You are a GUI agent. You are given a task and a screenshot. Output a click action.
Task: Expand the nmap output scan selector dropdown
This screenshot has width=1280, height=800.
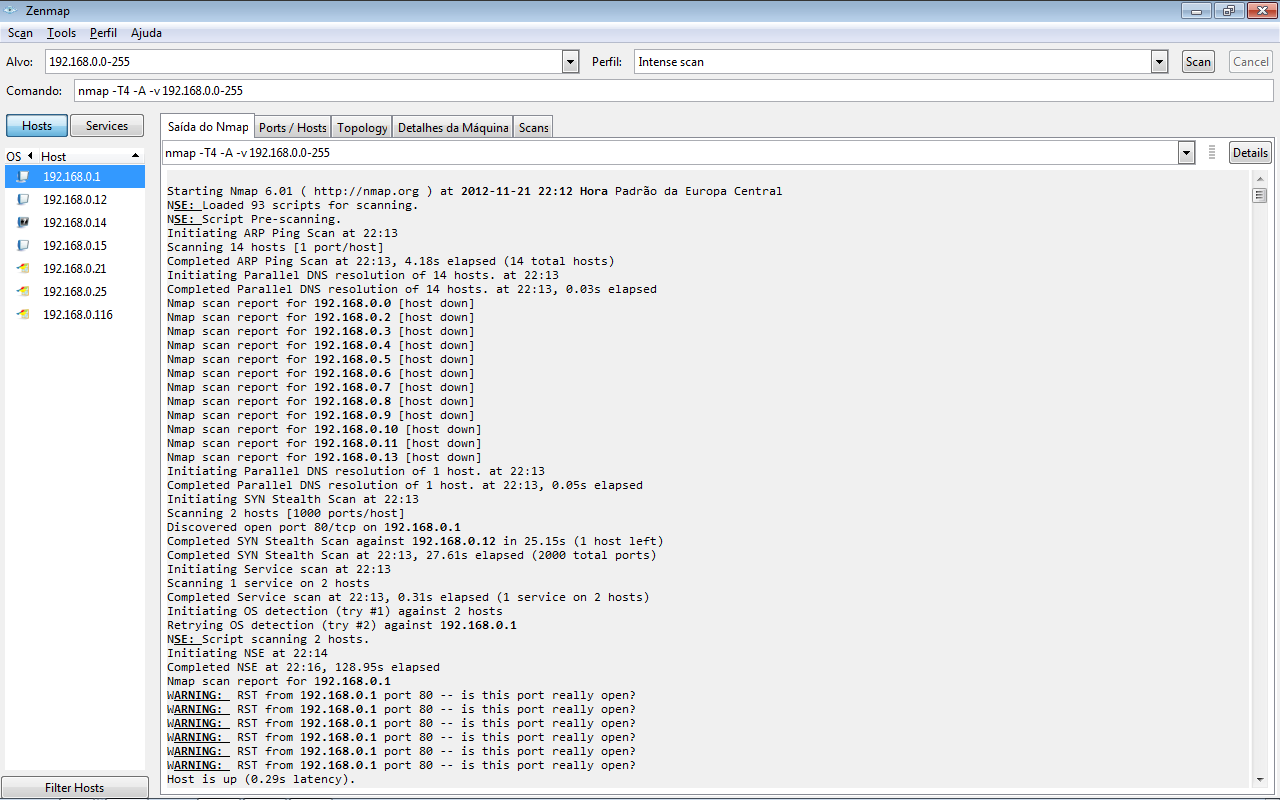tap(1186, 153)
